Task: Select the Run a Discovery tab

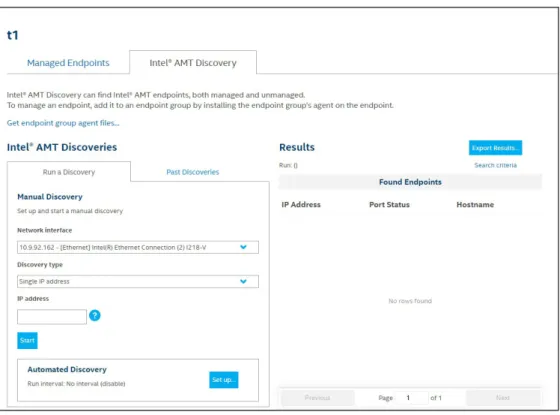Action: click(69, 172)
